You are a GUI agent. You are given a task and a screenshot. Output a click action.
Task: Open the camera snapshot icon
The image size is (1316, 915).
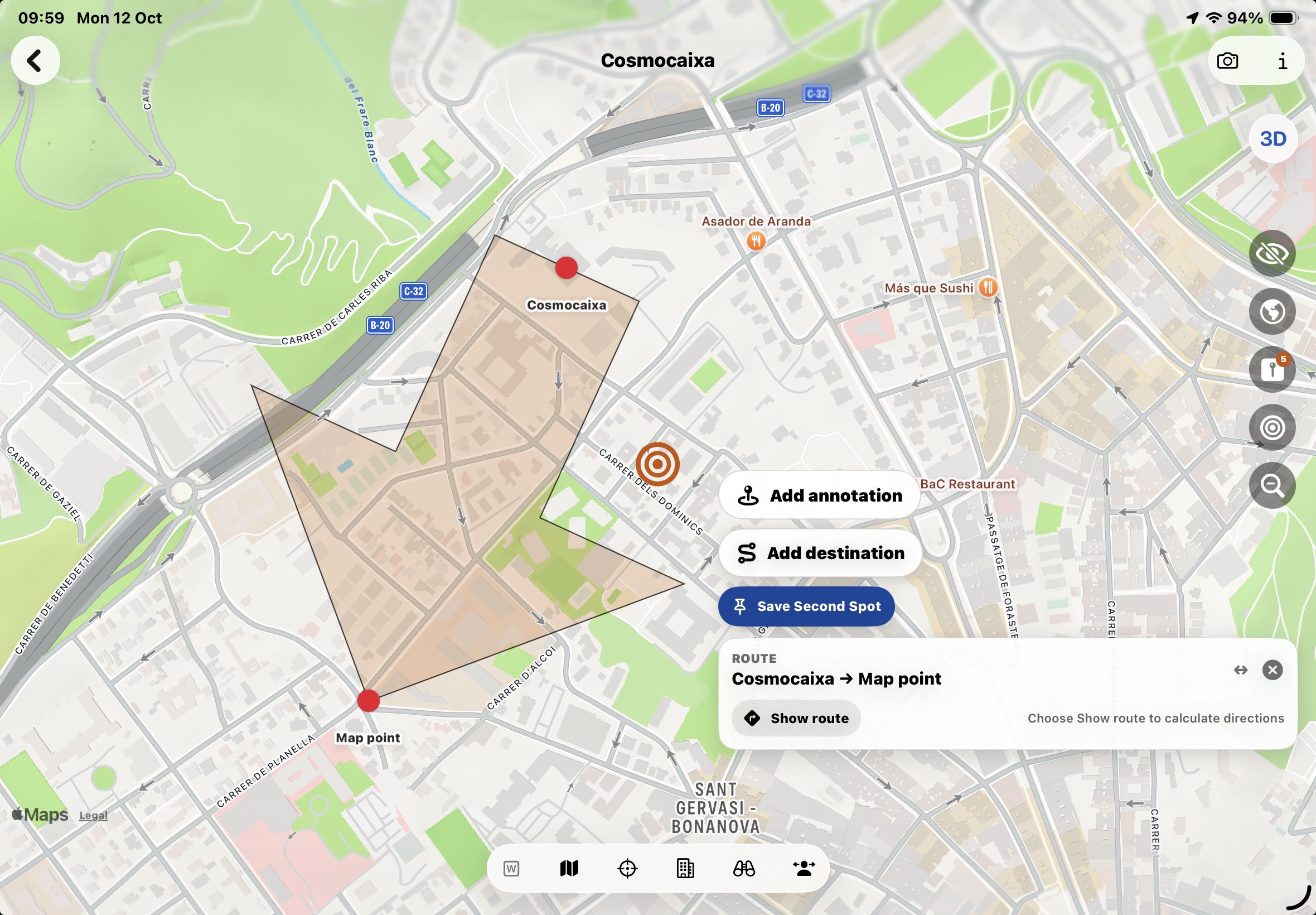click(1227, 61)
